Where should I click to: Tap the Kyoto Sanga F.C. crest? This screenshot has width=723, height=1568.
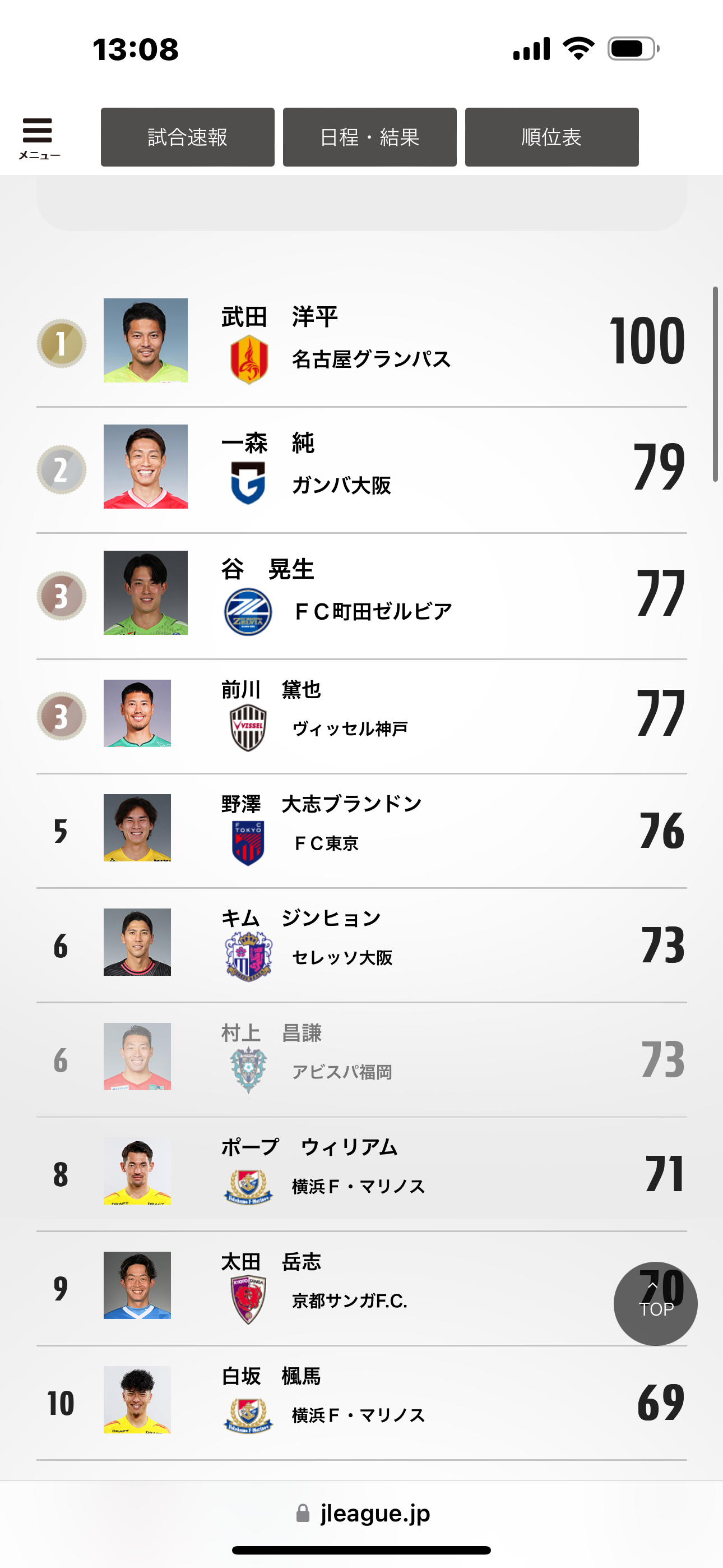[x=248, y=1300]
